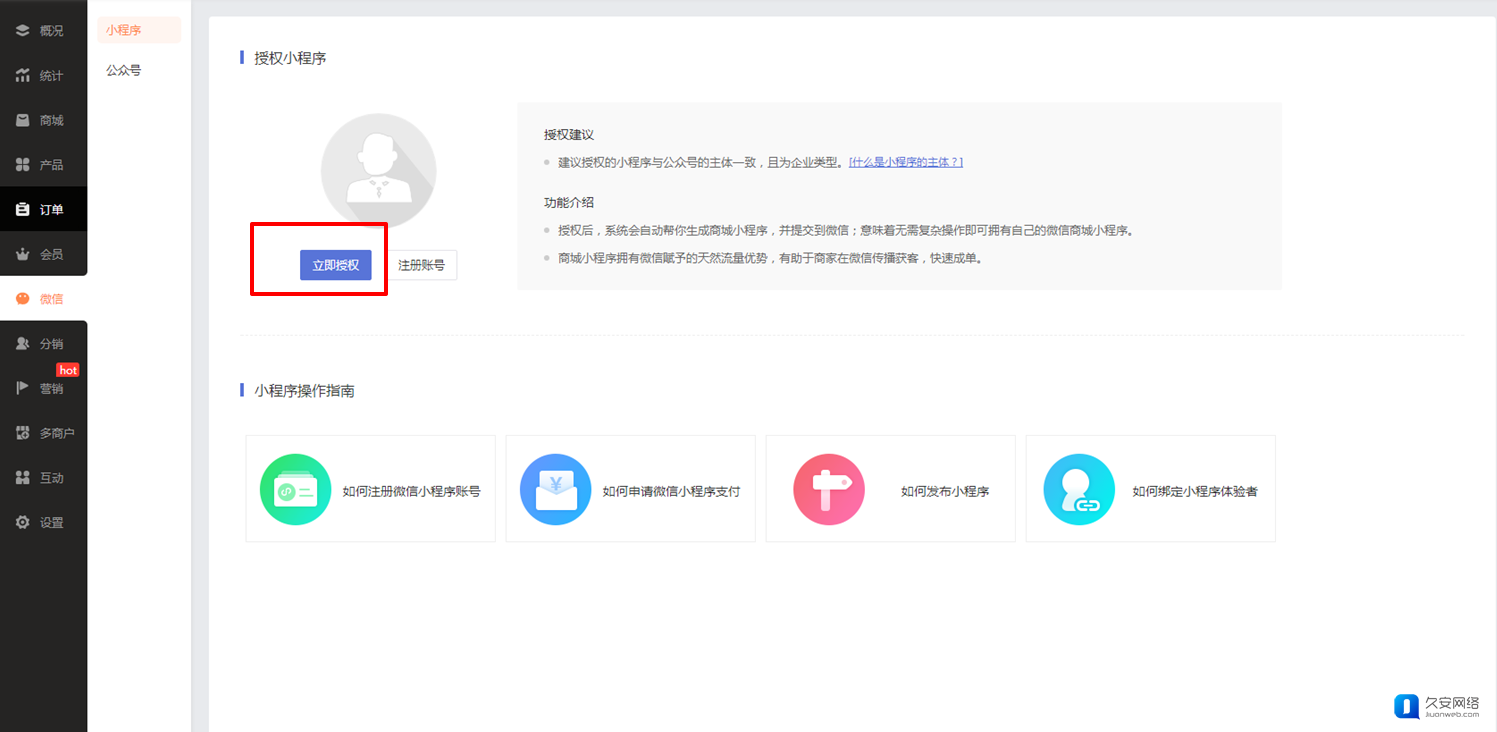
Task: Click the 概况 overview icon in sidebar
Action: 22,31
